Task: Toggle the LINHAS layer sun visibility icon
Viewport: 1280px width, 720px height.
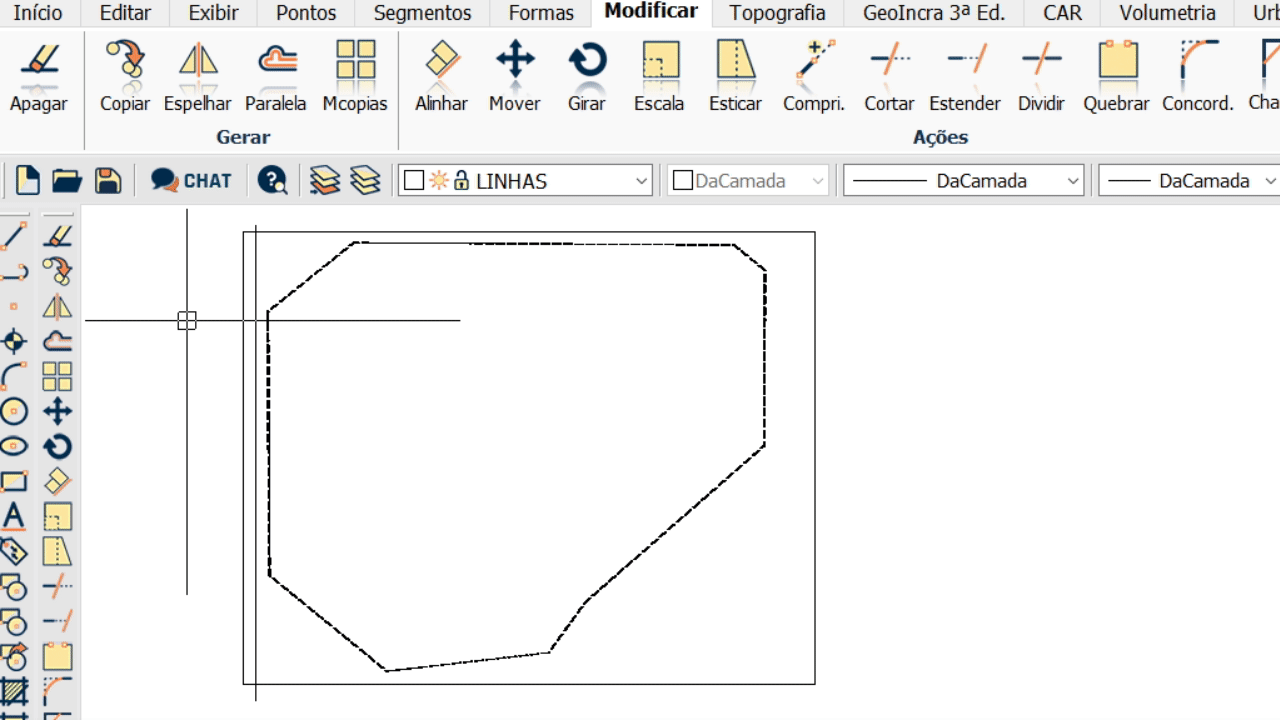Action: coord(439,181)
